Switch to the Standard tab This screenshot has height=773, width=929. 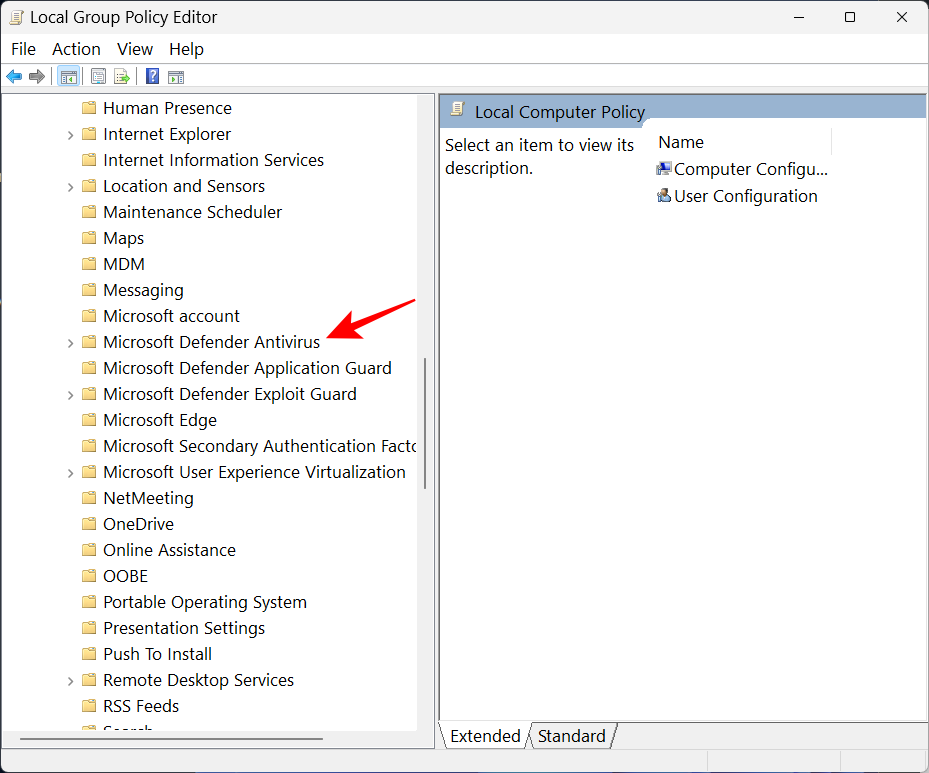[571, 736]
